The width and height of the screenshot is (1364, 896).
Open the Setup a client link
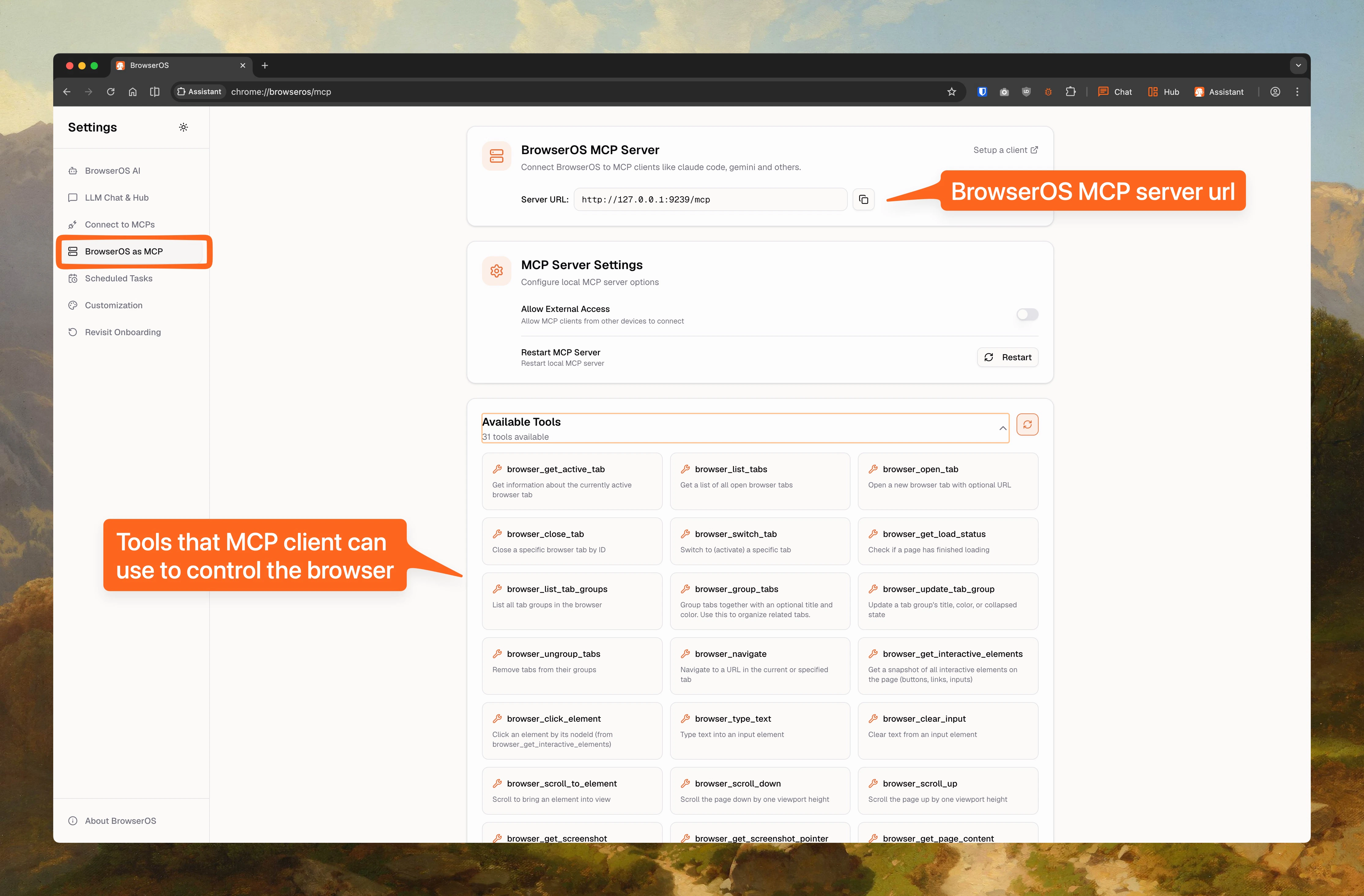(x=1005, y=150)
